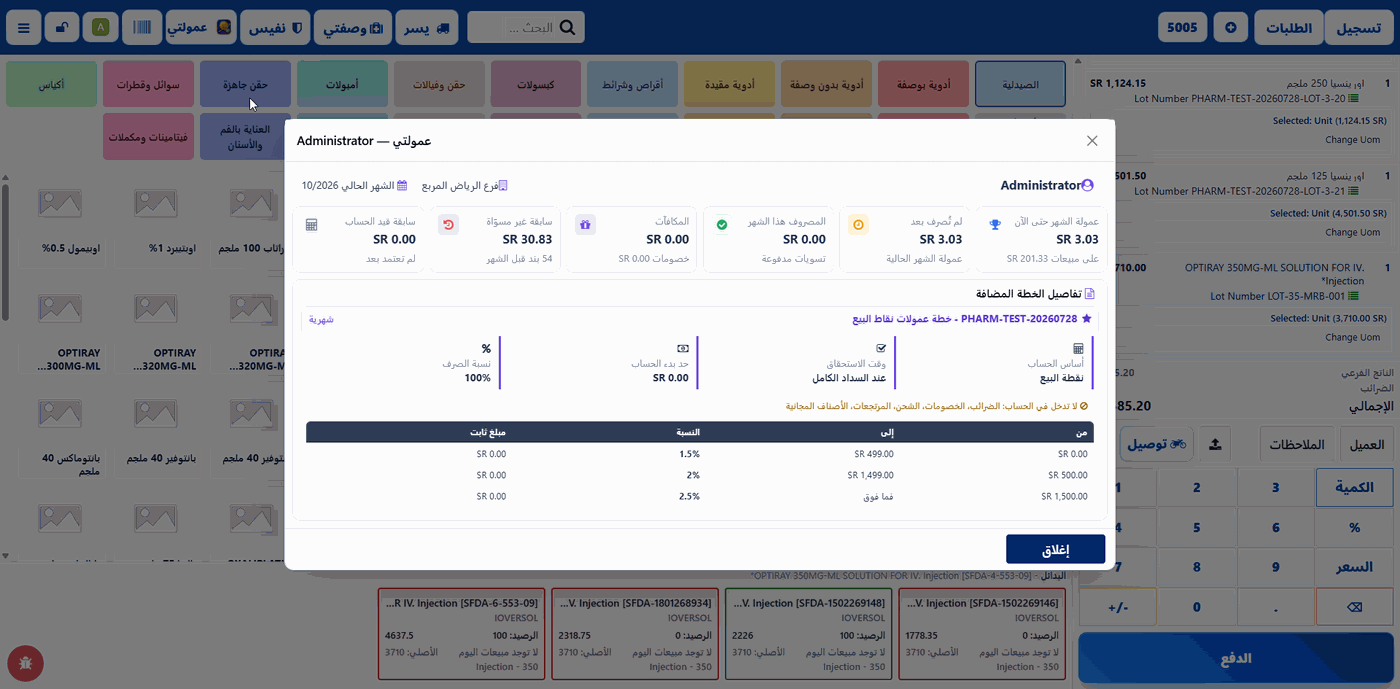Image resolution: width=1400 pixels, height=689 pixels.
Task: Select the حقن جاهزة category
Action: 246,85
